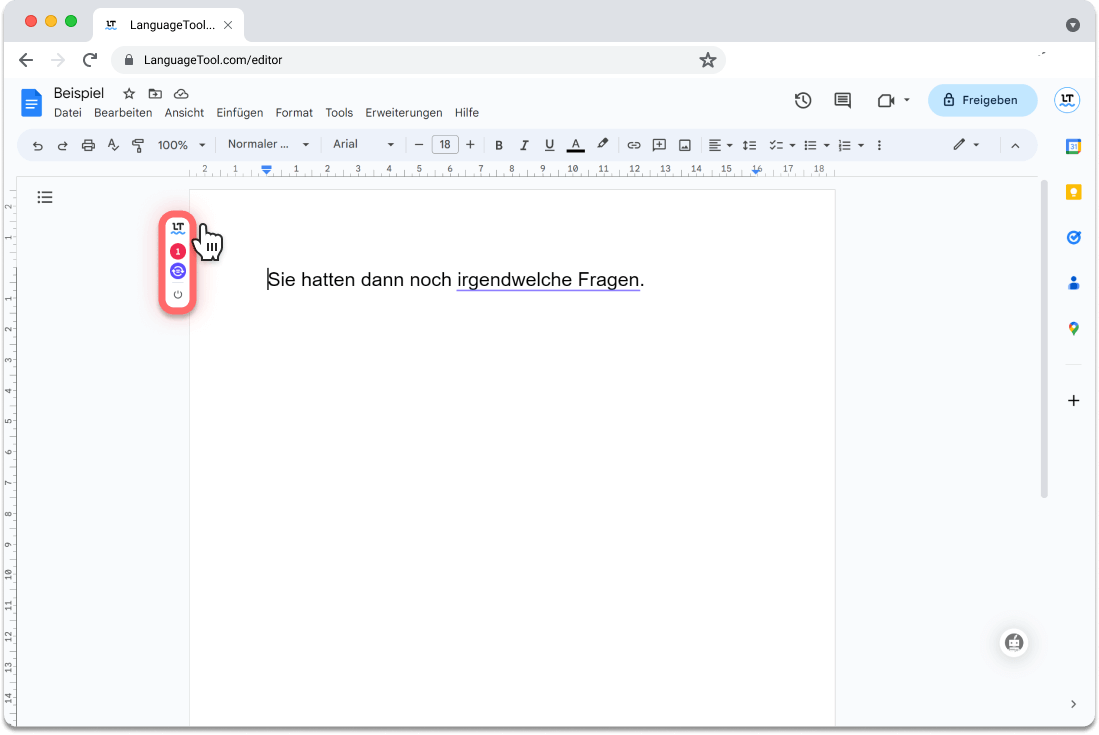Click the red error count badge
Screen dimensions: 1099x735
click(178, 251)
